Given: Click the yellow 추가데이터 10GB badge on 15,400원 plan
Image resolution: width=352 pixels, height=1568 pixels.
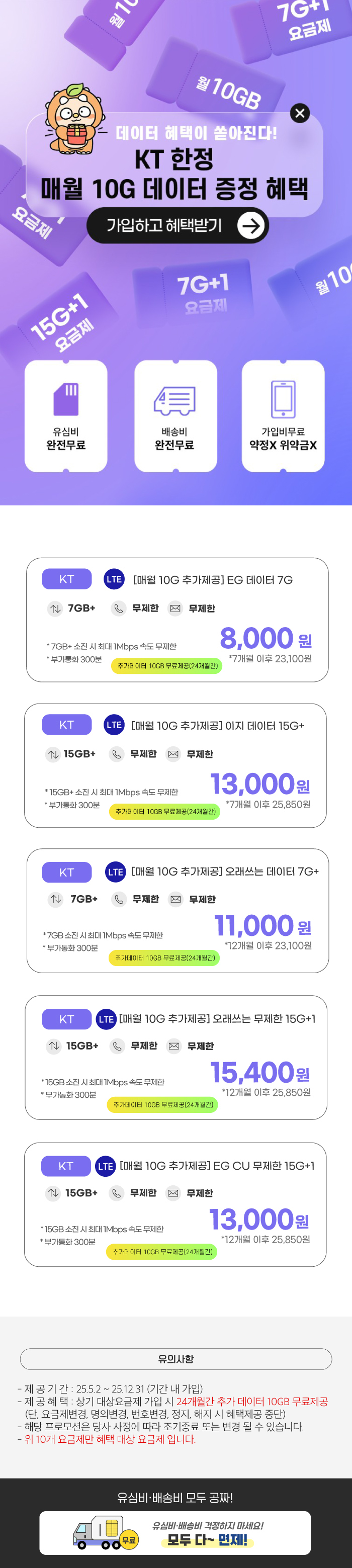Looking at the screenshot, I should tap(162, 1104).
